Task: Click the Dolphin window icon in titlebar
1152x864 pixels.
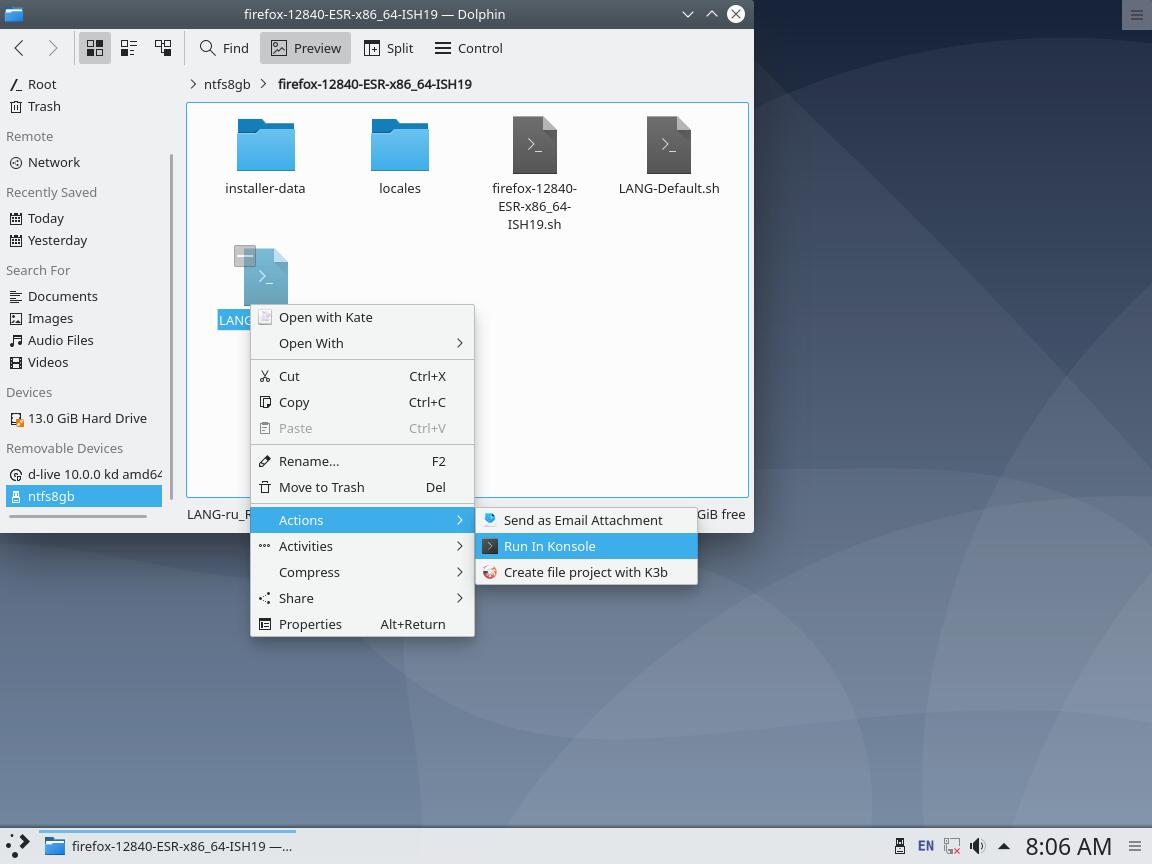Action: [x=14, y=14]
